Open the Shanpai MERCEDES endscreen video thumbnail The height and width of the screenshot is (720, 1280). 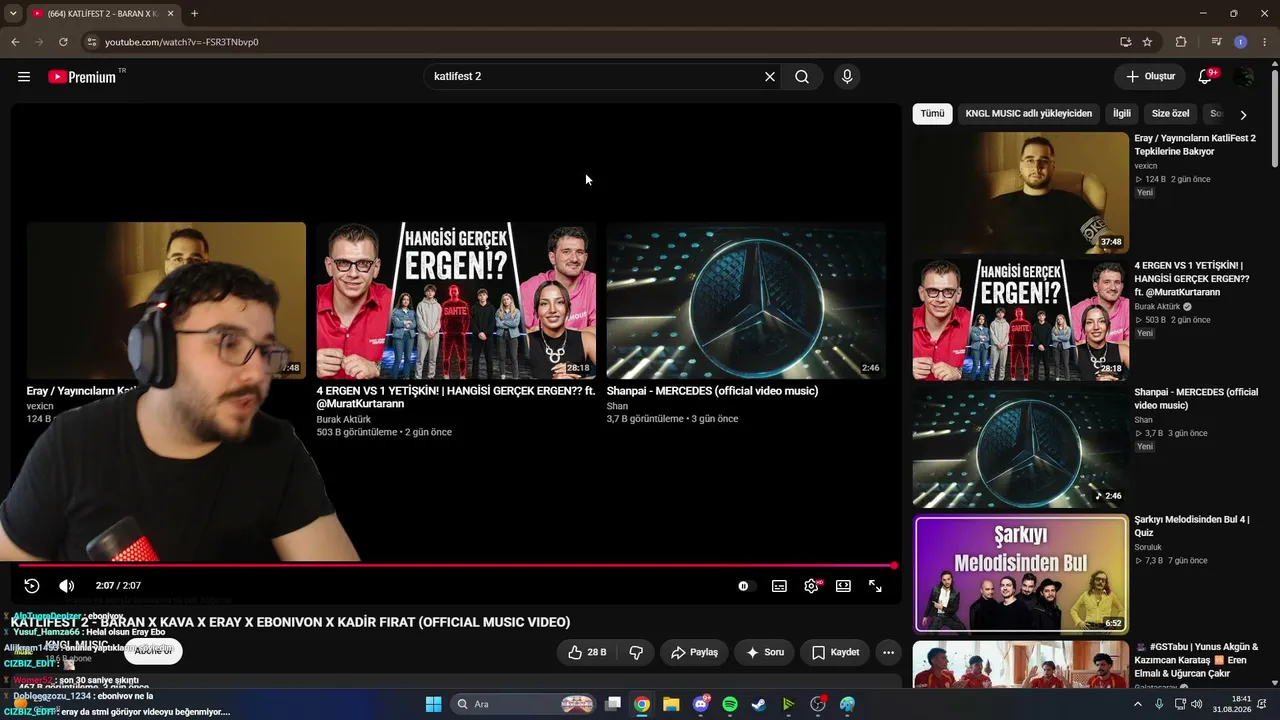pos(746,300)
